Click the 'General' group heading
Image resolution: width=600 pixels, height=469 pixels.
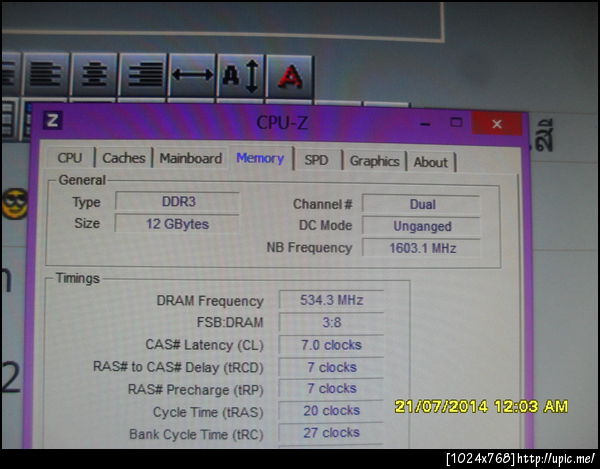coord(82,180)
